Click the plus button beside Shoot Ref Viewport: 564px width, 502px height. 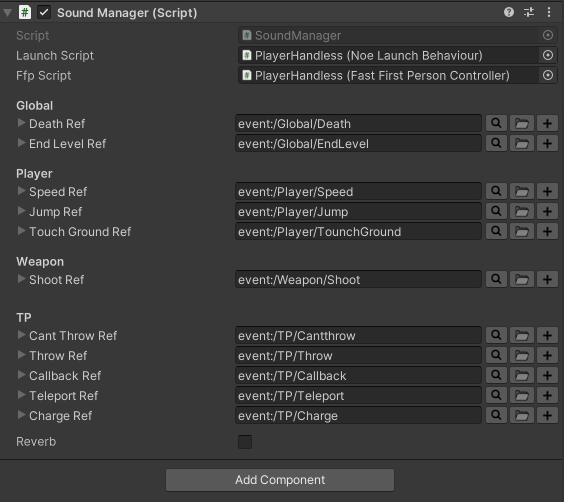click(x=547, y=279)
